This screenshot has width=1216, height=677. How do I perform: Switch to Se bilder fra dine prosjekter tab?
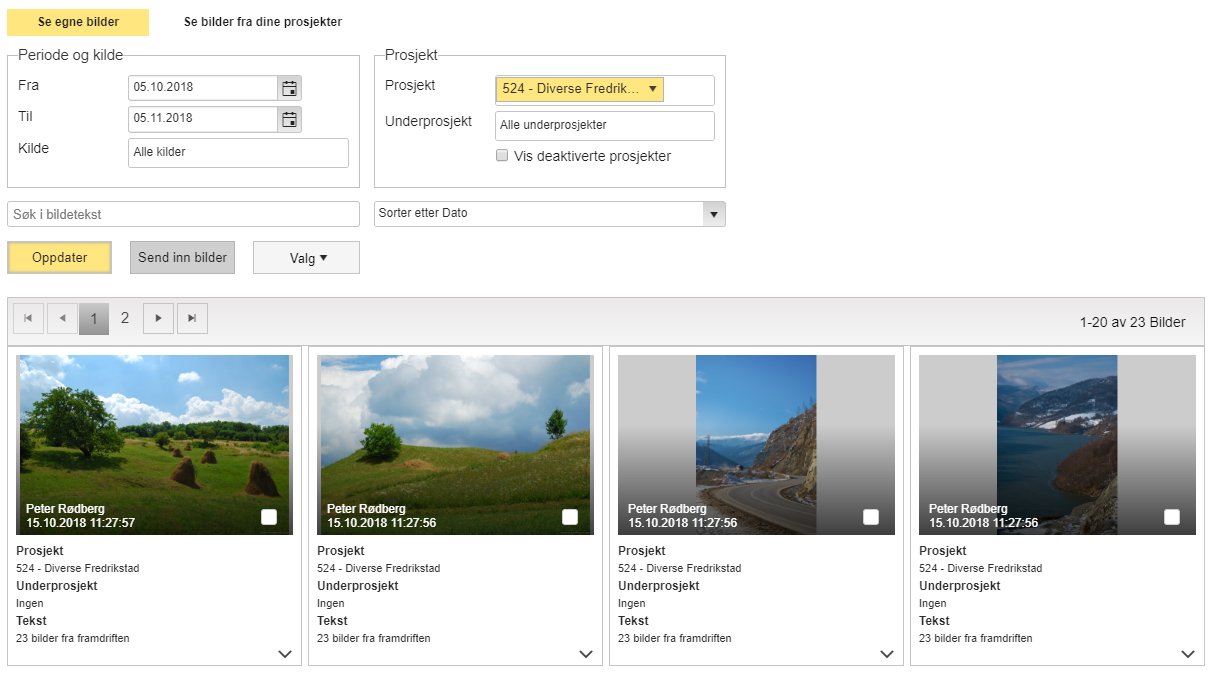pos(263,22)
